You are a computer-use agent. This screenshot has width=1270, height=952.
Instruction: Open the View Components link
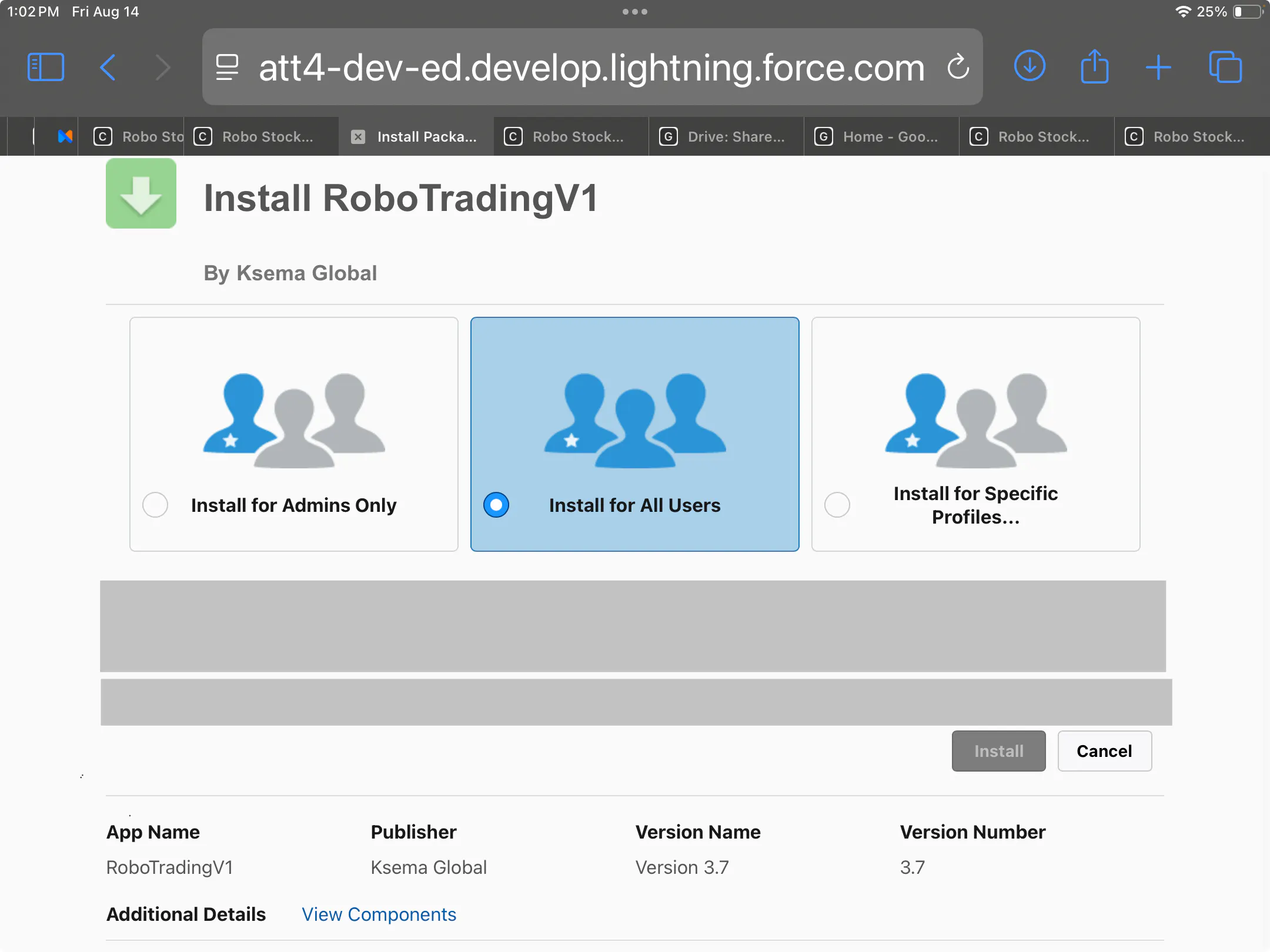tap(379, 914)
